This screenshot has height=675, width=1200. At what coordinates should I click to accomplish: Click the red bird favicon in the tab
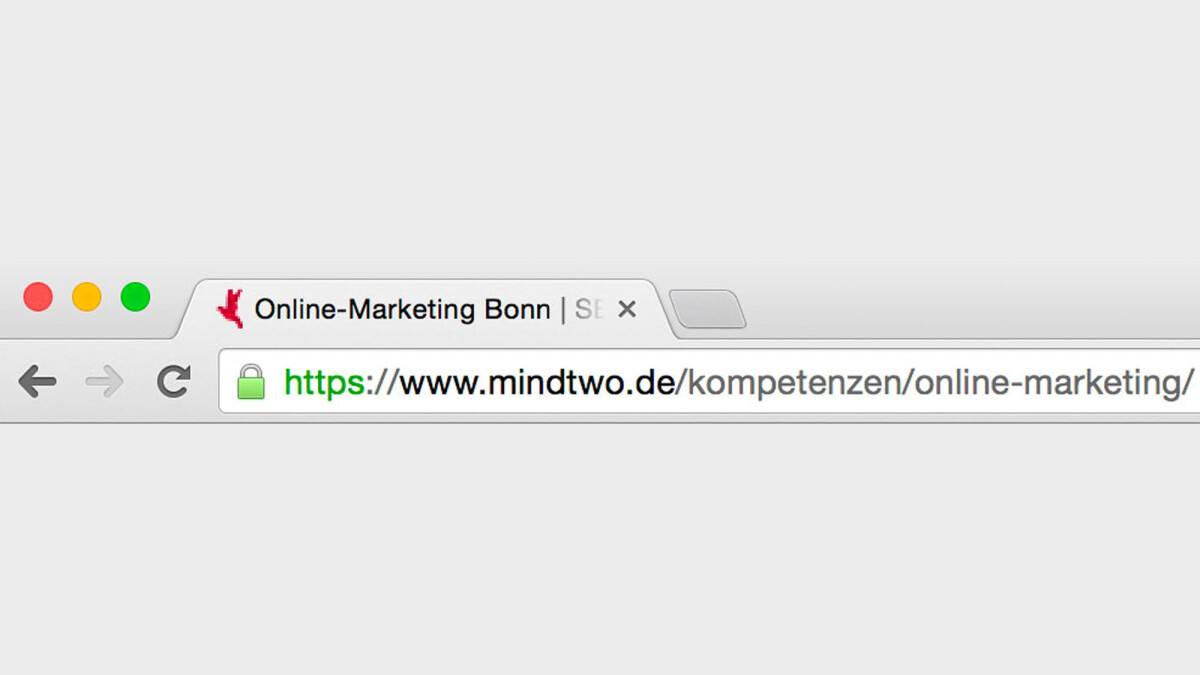point(231,309)
